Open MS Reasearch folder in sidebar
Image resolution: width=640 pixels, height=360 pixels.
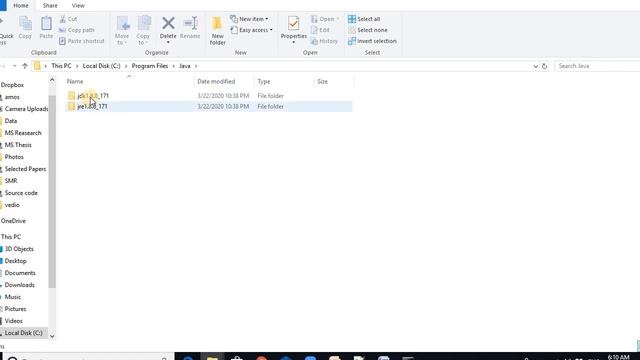click(x=23, y=133)
